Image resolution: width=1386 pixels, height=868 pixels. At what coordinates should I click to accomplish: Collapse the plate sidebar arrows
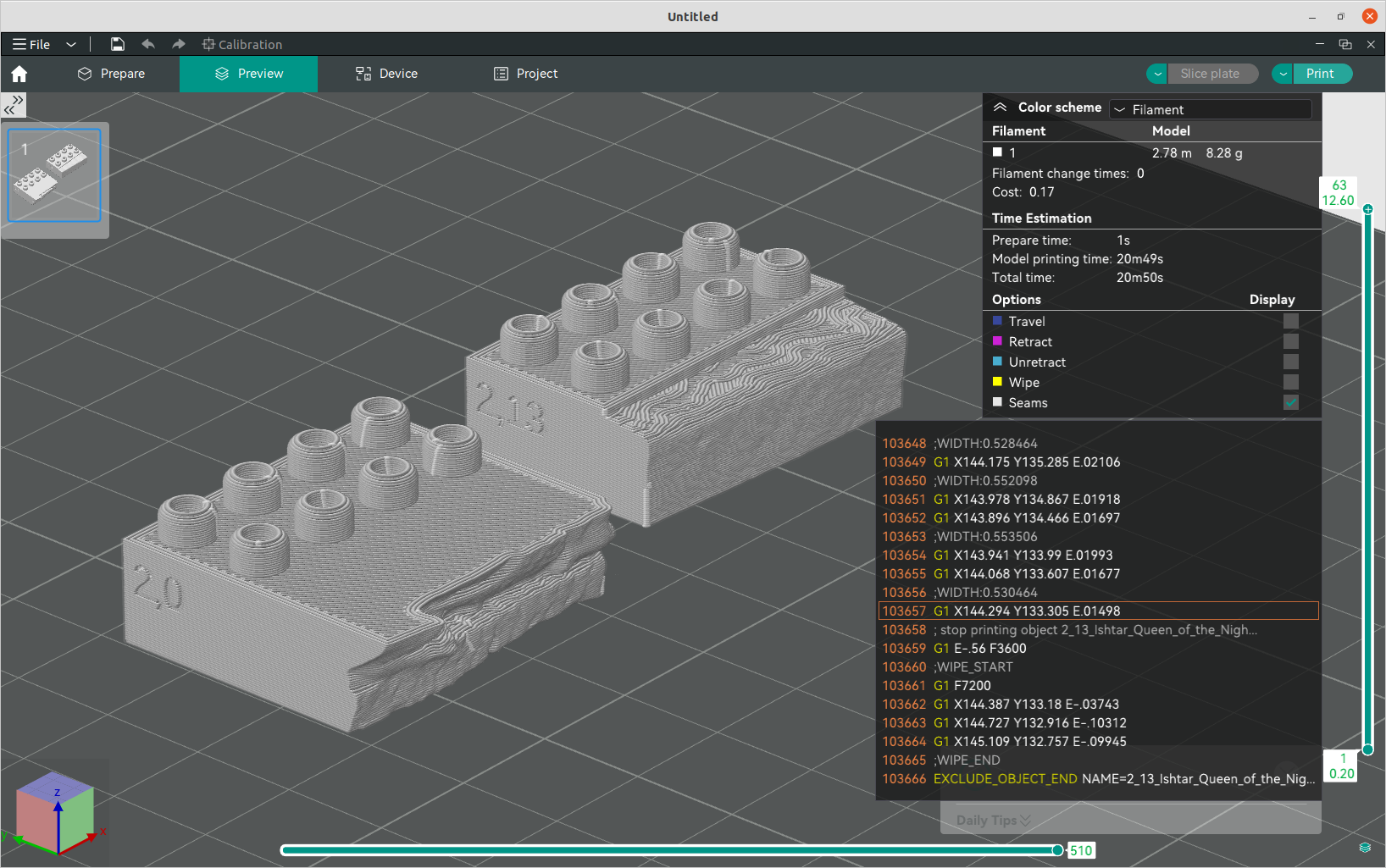(14, 105)
